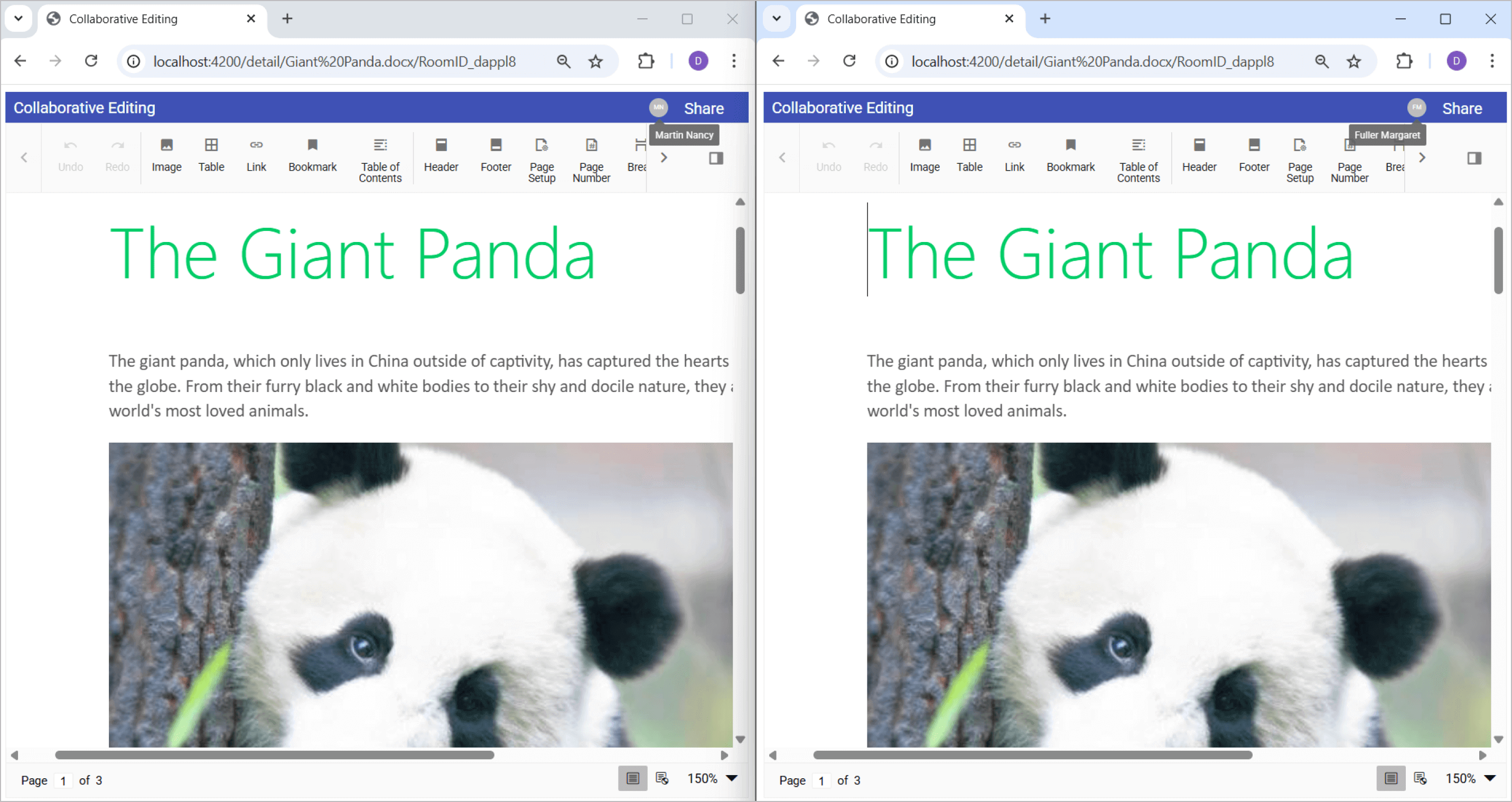Toggle properties pane in right editor
1512x802 pixels.
[x=1474, y=158]
